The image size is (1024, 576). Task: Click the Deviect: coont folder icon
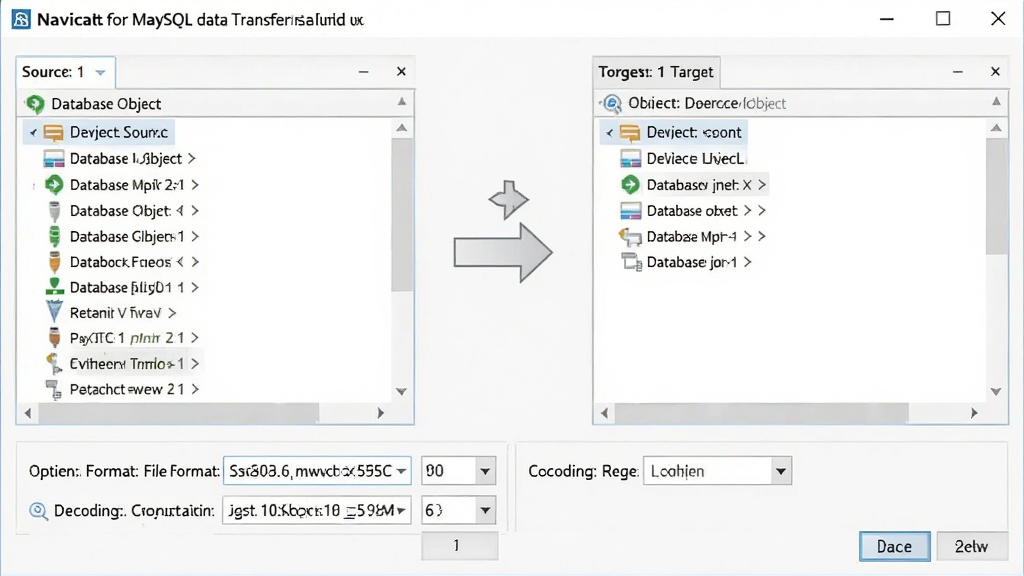click(630, 133)
